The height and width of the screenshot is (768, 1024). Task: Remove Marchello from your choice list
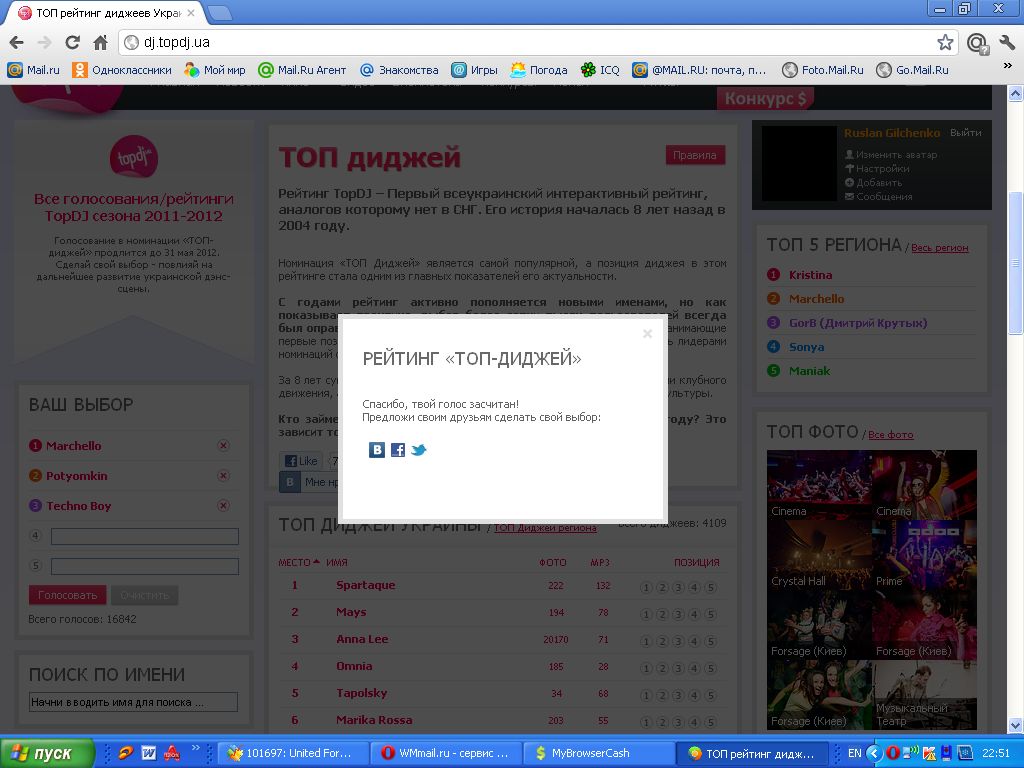pyautogui.click(x=223, y=445)
